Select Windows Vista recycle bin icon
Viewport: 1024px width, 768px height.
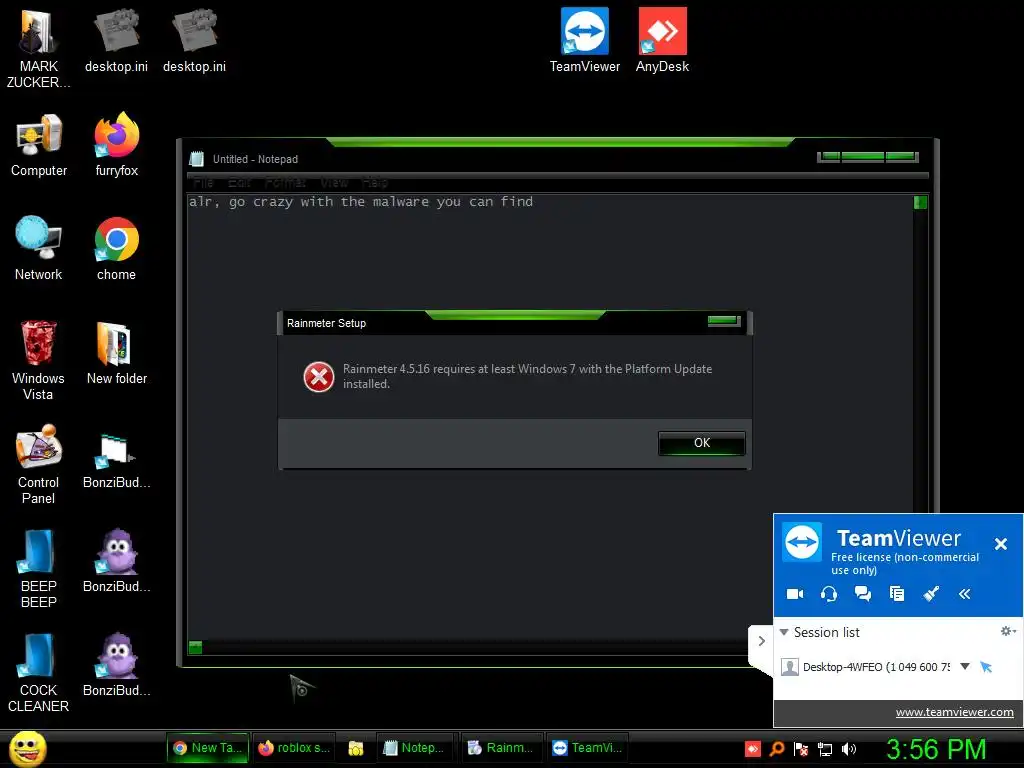[38, 360]
